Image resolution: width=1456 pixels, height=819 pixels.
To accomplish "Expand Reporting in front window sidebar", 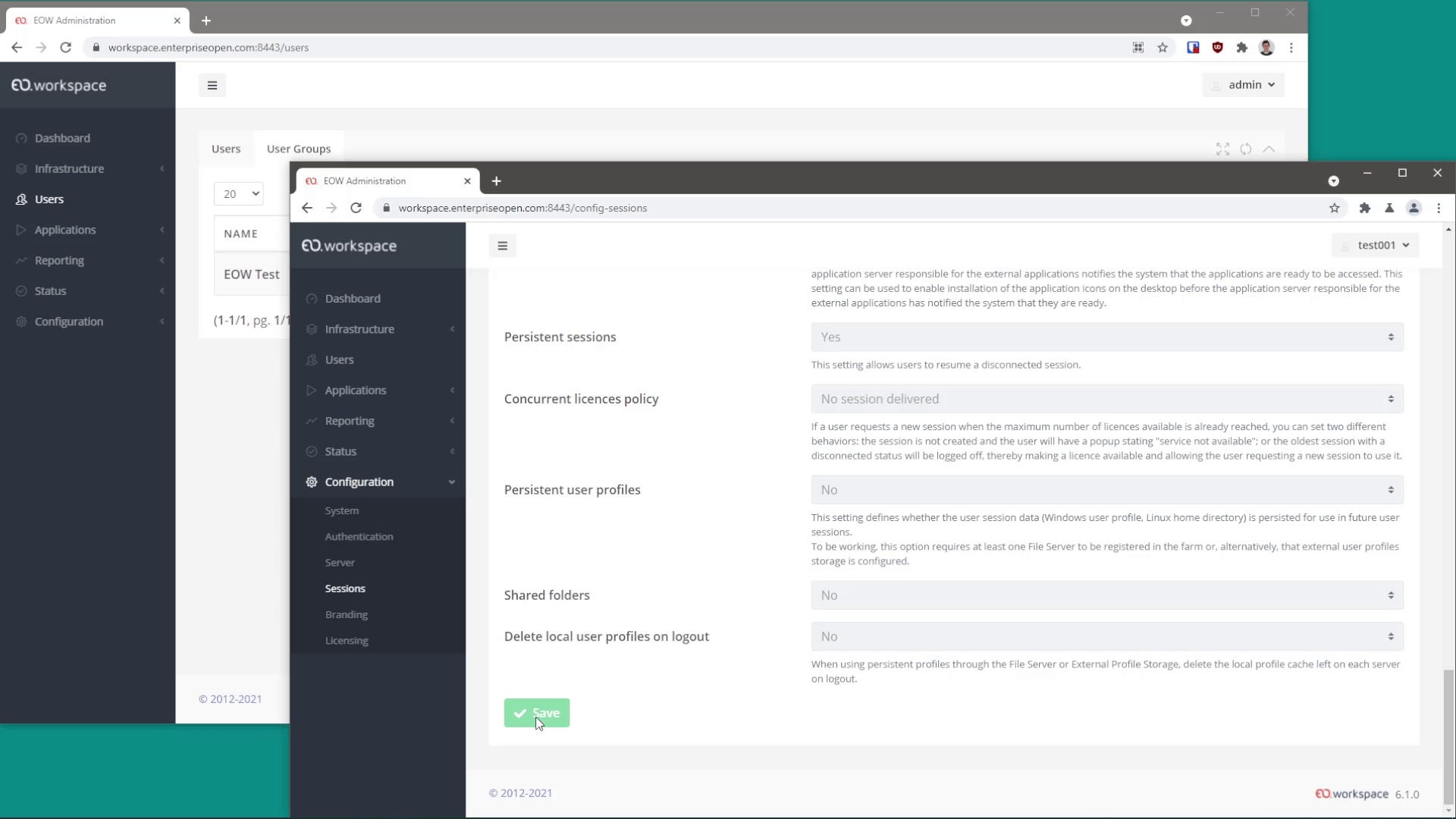I will point(378,421).
